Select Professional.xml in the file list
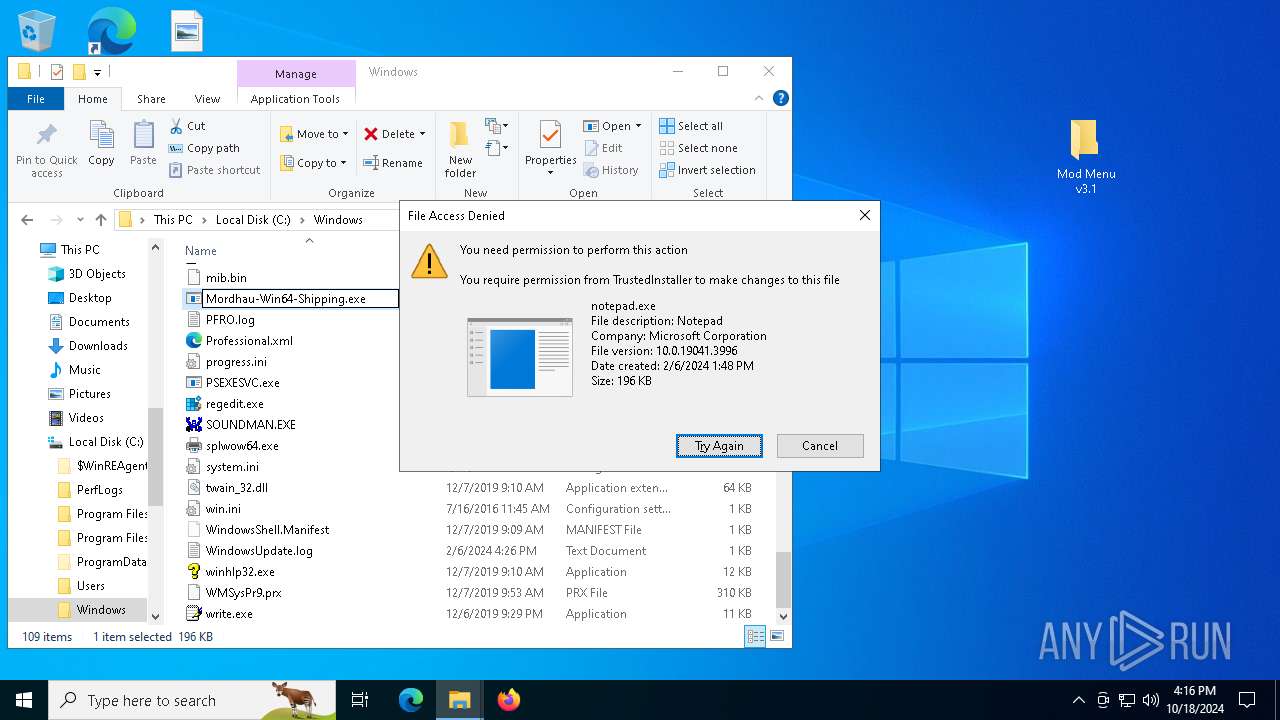Screen dimensions: 1280x720 (249, 341)
